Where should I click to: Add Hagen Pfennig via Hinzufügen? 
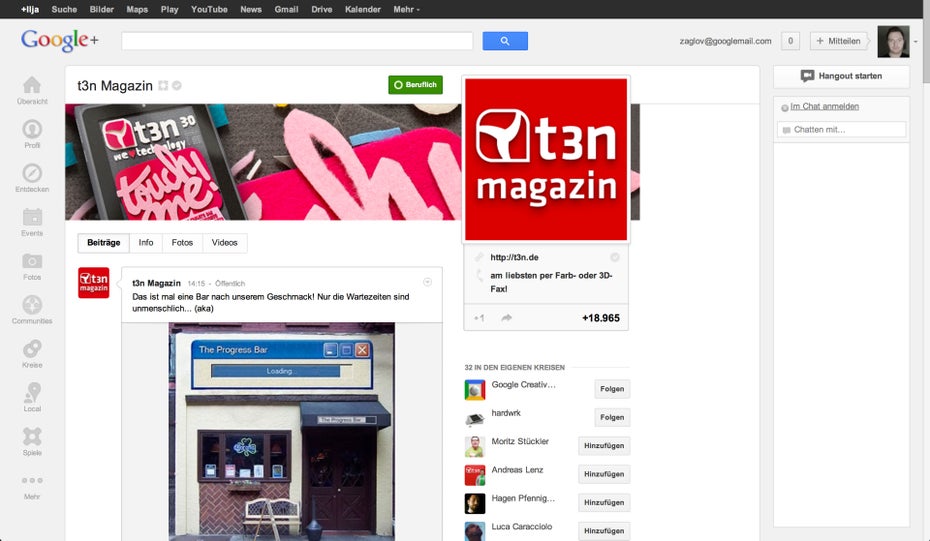point(604,503)
